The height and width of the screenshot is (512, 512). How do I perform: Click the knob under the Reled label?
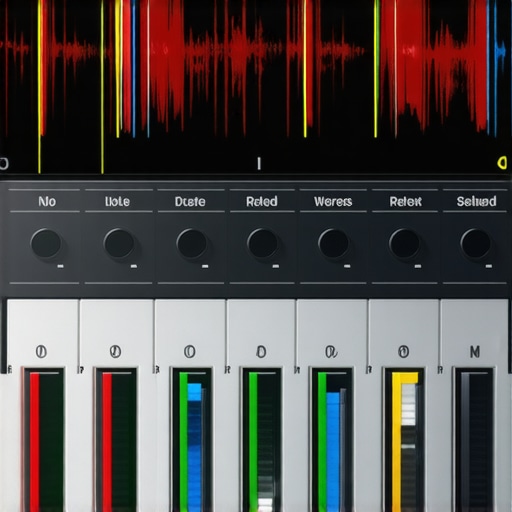click(262, 243)
